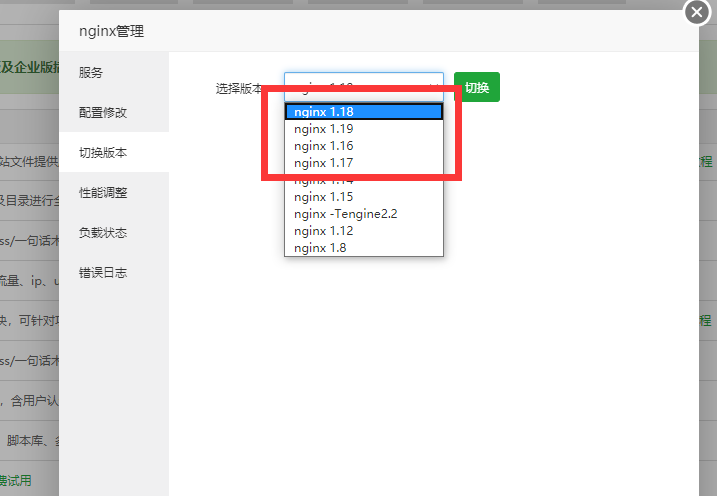Click the green 切换 button
Image resolution: width=717 pixels, height=496 pixels.
pyautogui.click(x=476, y=87)
